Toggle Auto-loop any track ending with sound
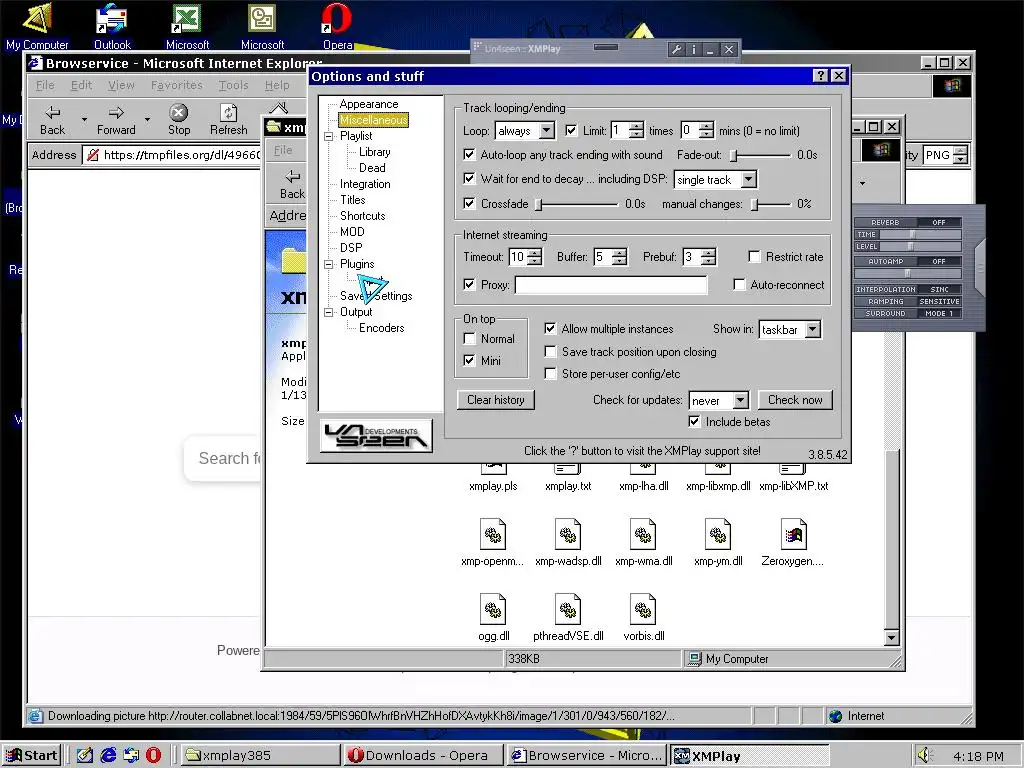The height and width of the screenshot is (768, 1024). pyautogui.click(x=469, y=154)
